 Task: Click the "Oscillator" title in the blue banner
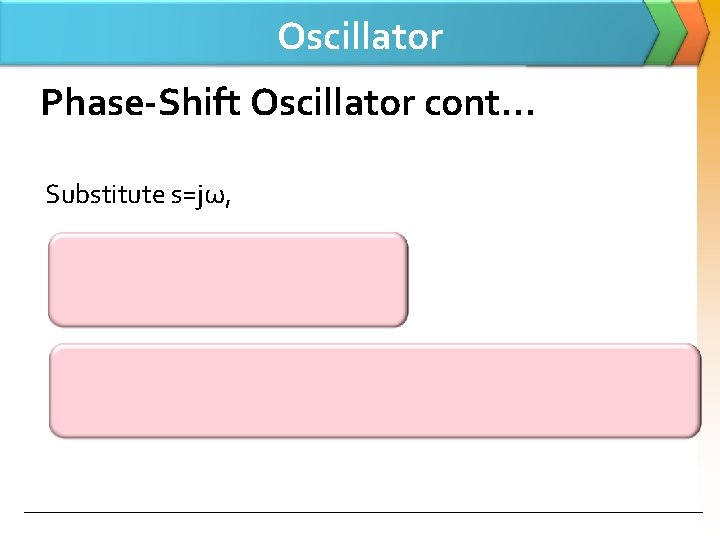coord(360,37)
